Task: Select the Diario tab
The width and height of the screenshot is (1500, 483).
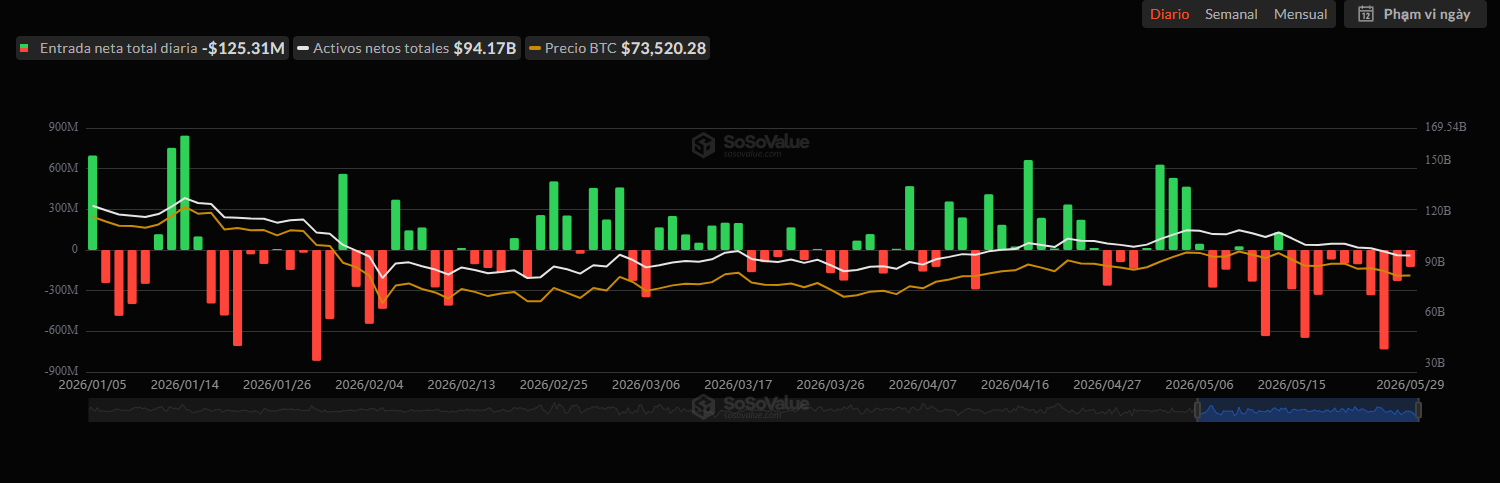Action: coord(1169,14)
